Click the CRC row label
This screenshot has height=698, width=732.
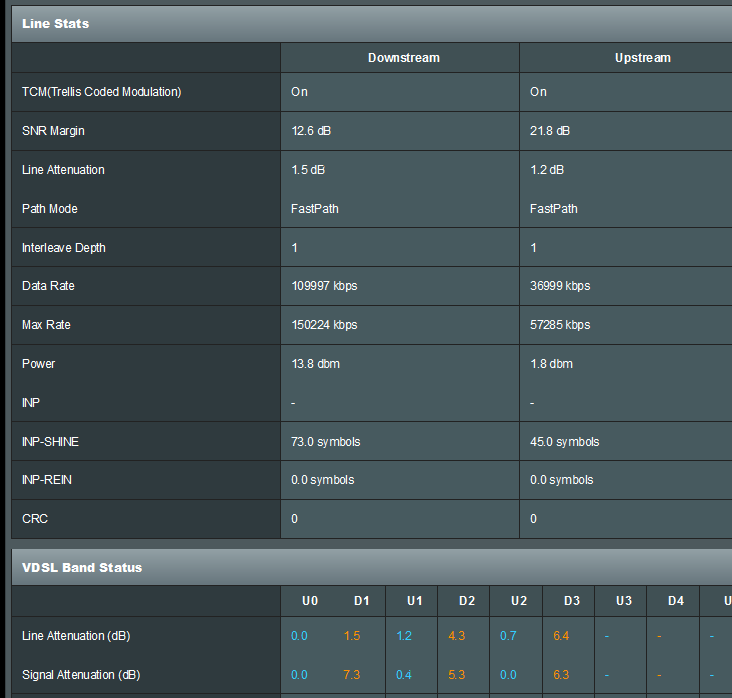(x=35, y=519)
